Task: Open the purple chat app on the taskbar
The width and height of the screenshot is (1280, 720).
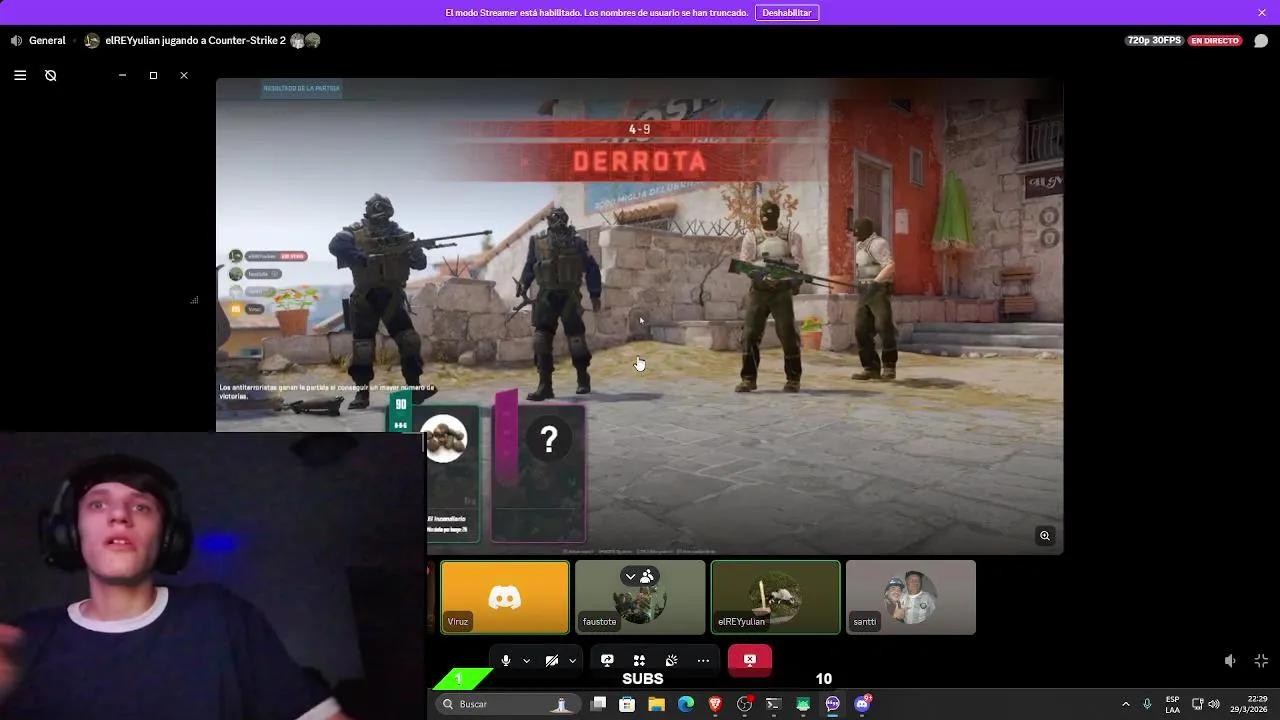Action: point(832,704)
